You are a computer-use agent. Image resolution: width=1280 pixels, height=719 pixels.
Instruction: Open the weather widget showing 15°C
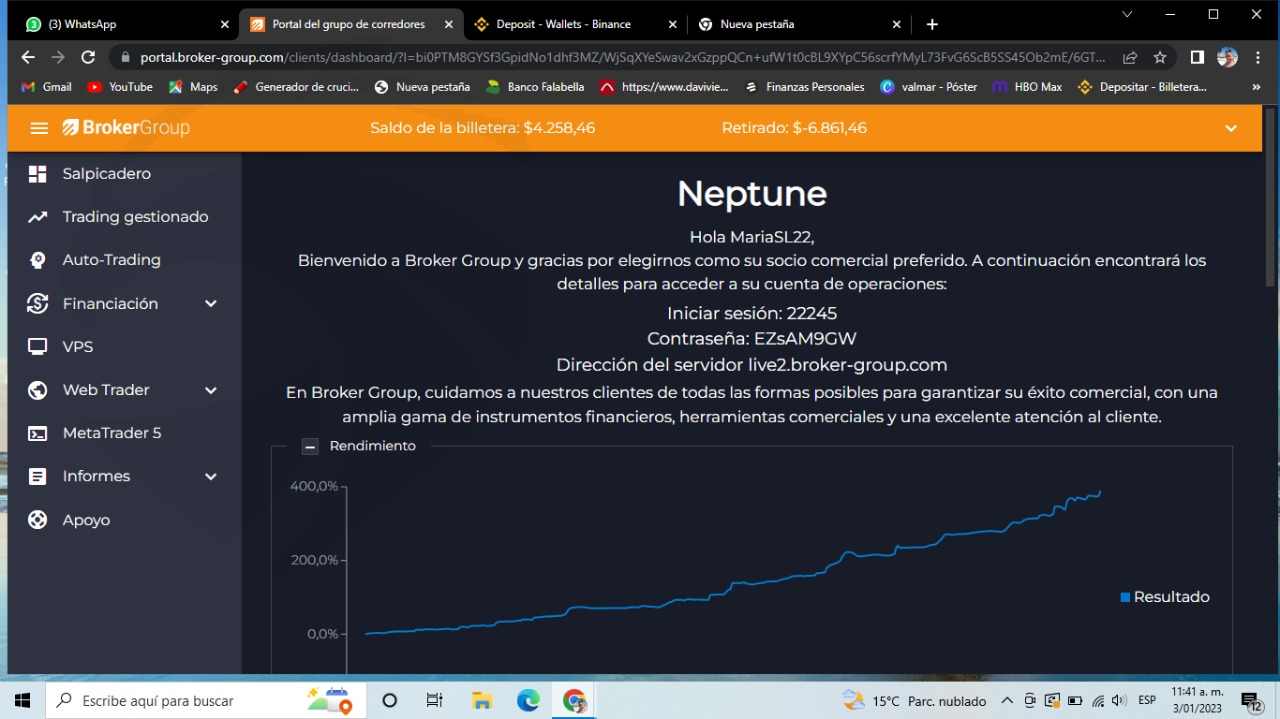click(x=914, y=700)
